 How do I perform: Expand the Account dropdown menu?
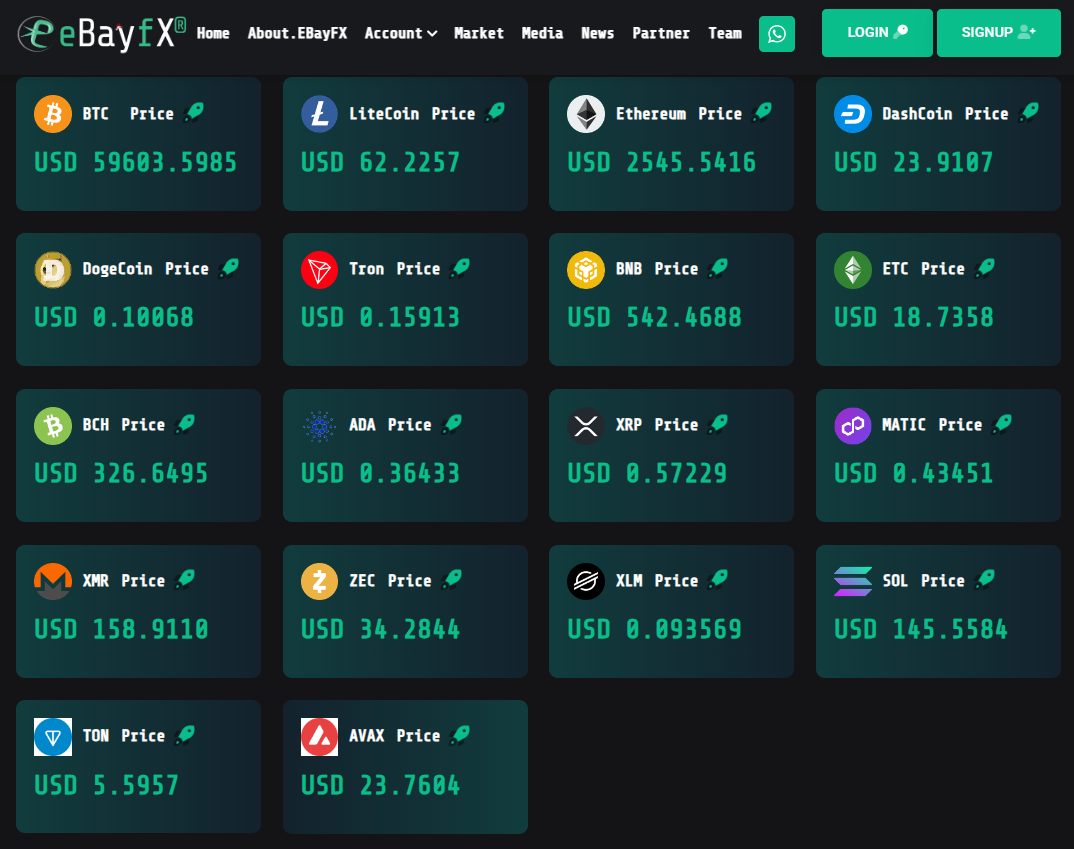(x=400, y=33)
